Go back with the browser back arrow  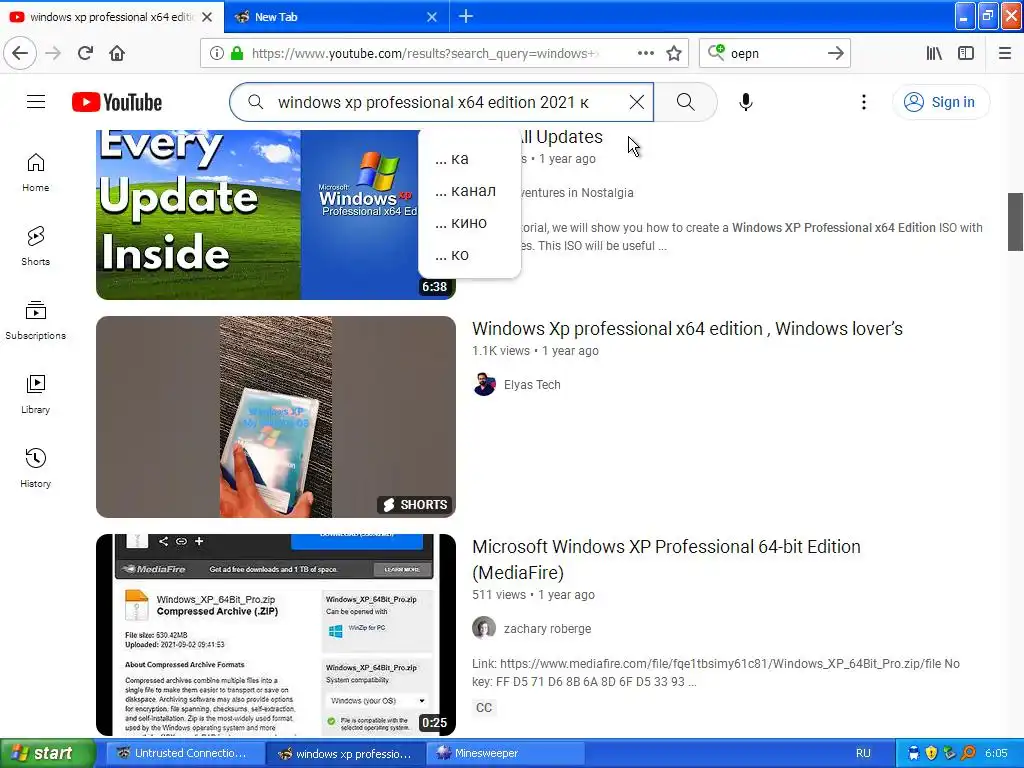[20, 54]
